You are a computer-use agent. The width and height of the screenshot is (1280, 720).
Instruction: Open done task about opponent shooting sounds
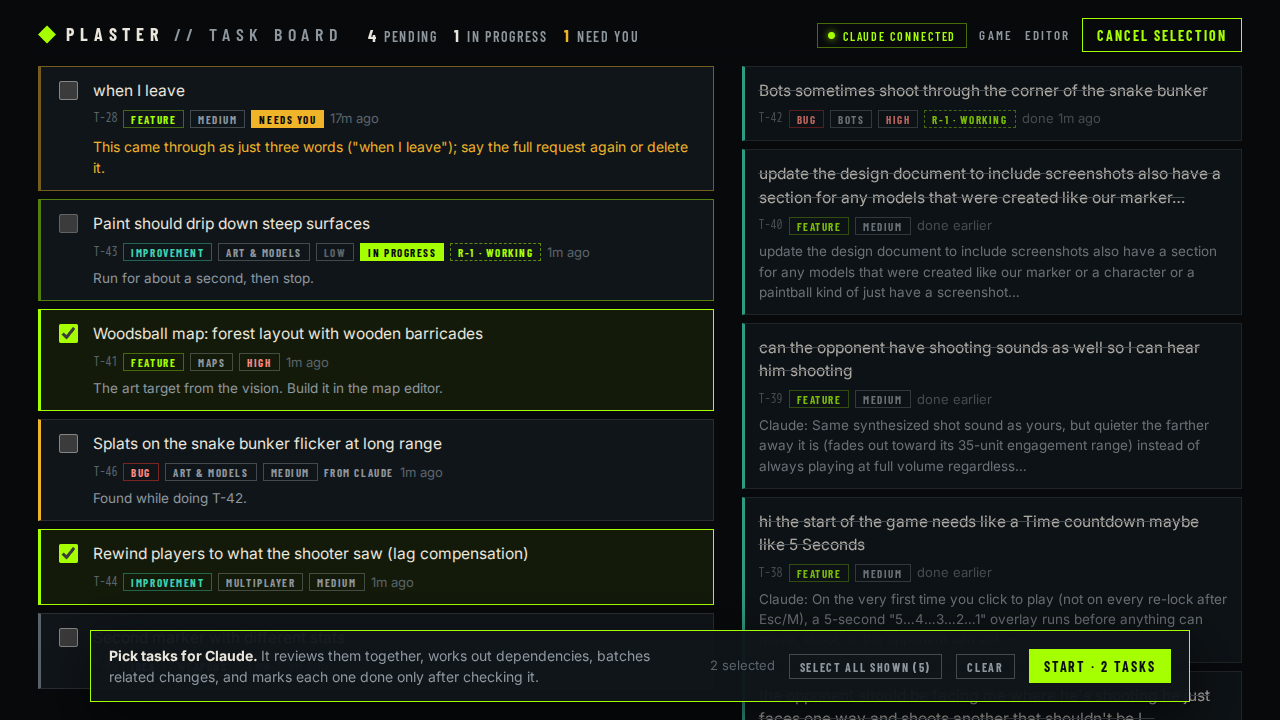coord(979,359)
